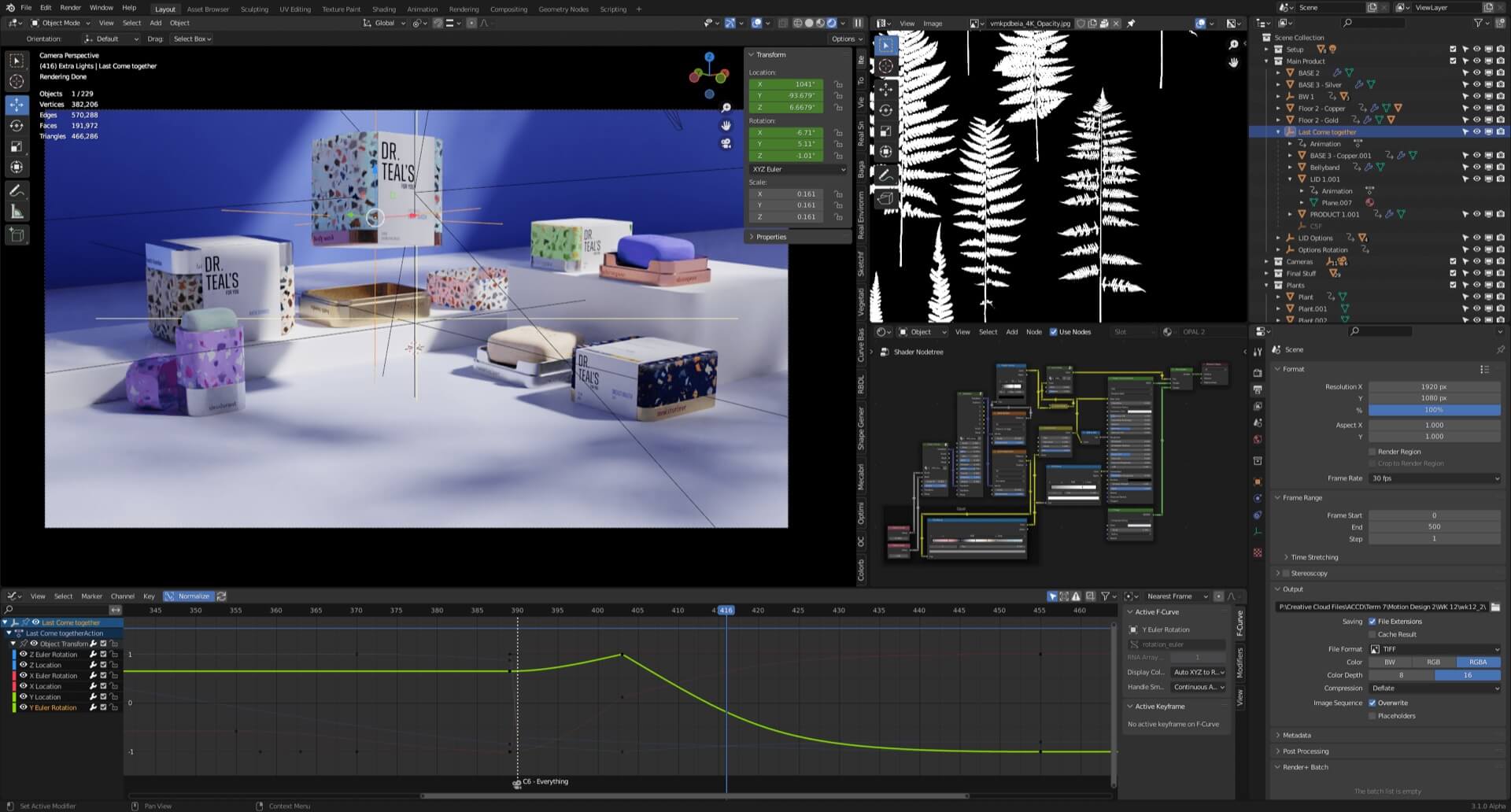Click the zoom icon in image editor
The width and height of the screenshot is (1511, 812).
(x=1233, y=45)
